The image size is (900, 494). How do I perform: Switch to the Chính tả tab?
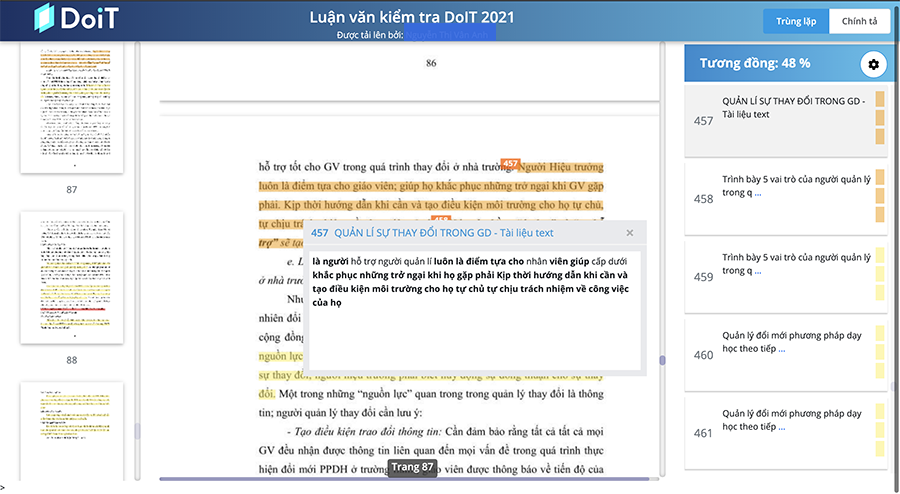pyautogui.click(x=859, y=21)
